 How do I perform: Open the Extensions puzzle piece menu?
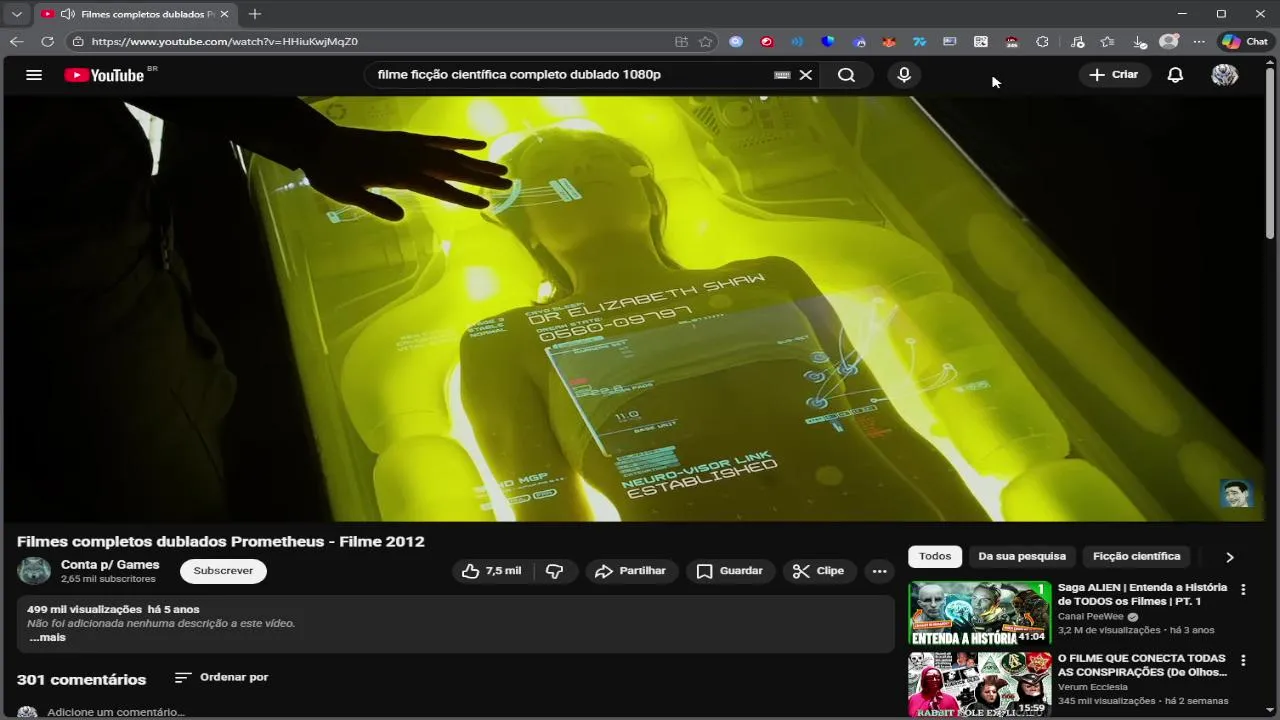(x=1042, y=42)
